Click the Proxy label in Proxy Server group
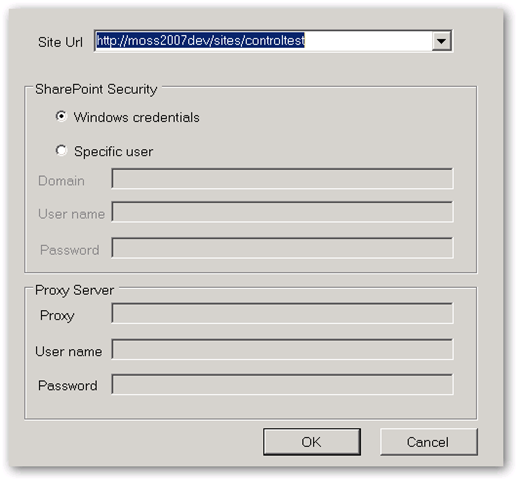 pyautogui.click(x=57, y=316)
